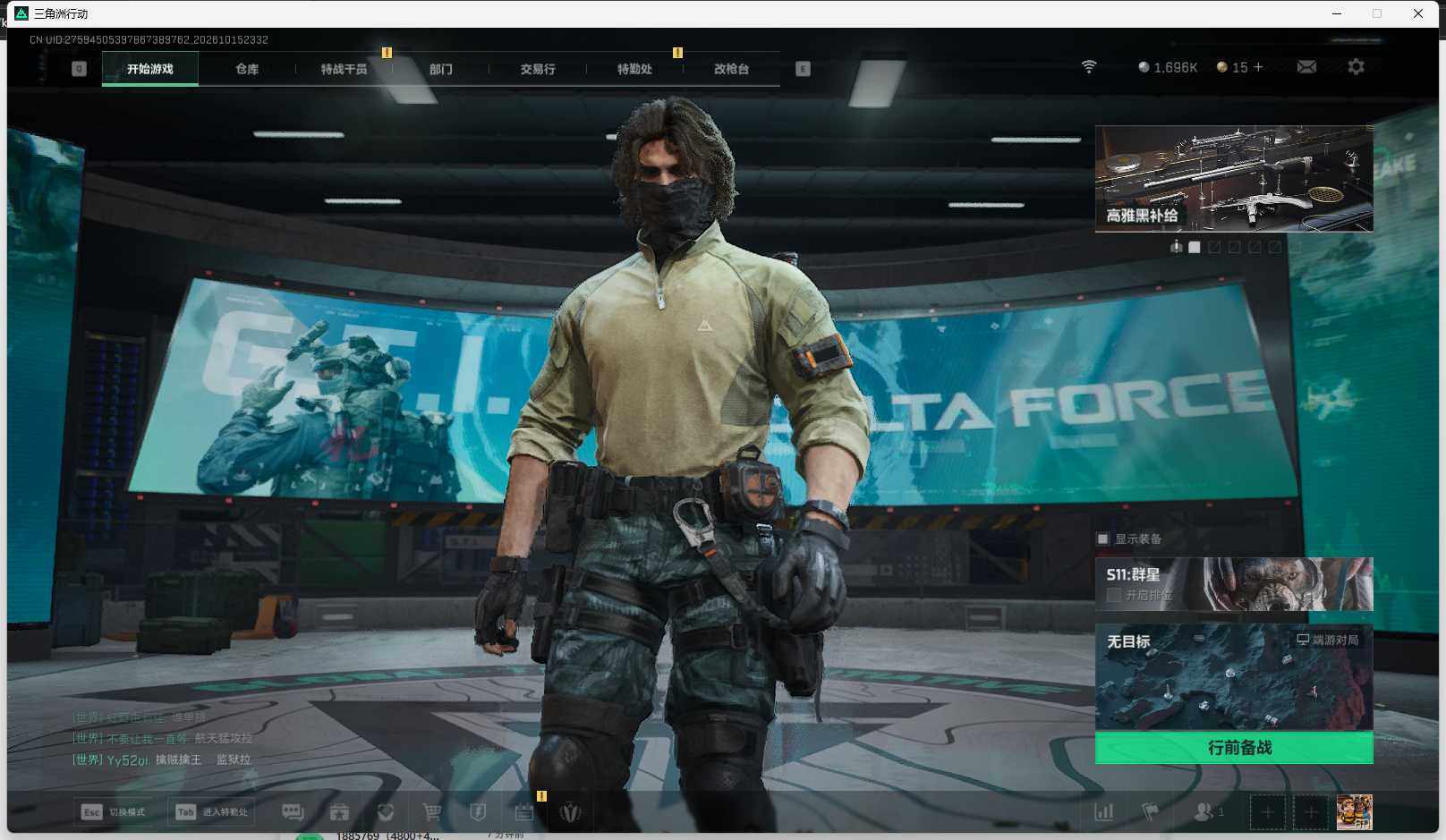The width and height of the screenshot is (1446, 840).
Task: Click the Q key previous tab icon
Action: 79,69
